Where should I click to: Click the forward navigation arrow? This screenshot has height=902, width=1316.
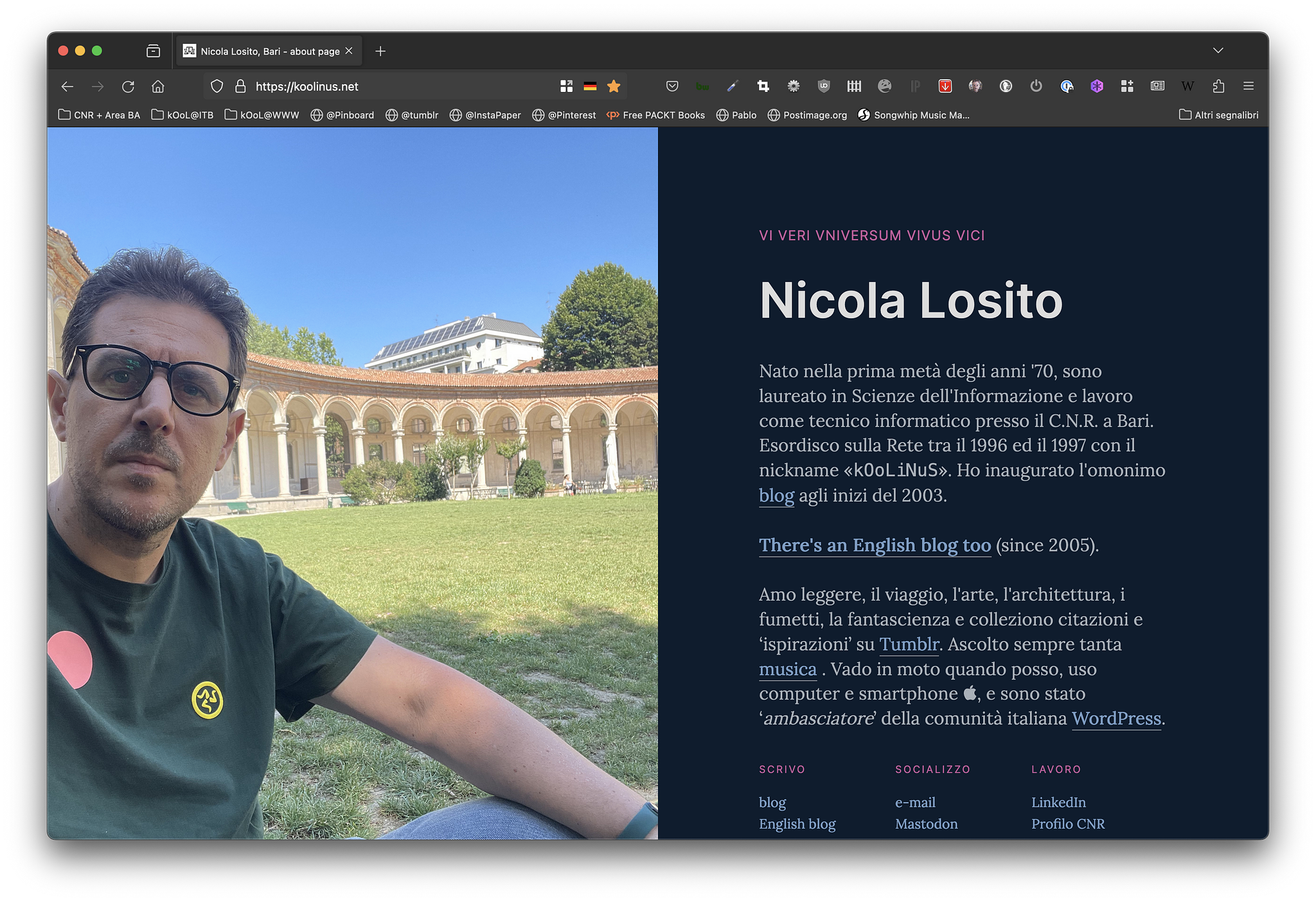tap(98, 86)
